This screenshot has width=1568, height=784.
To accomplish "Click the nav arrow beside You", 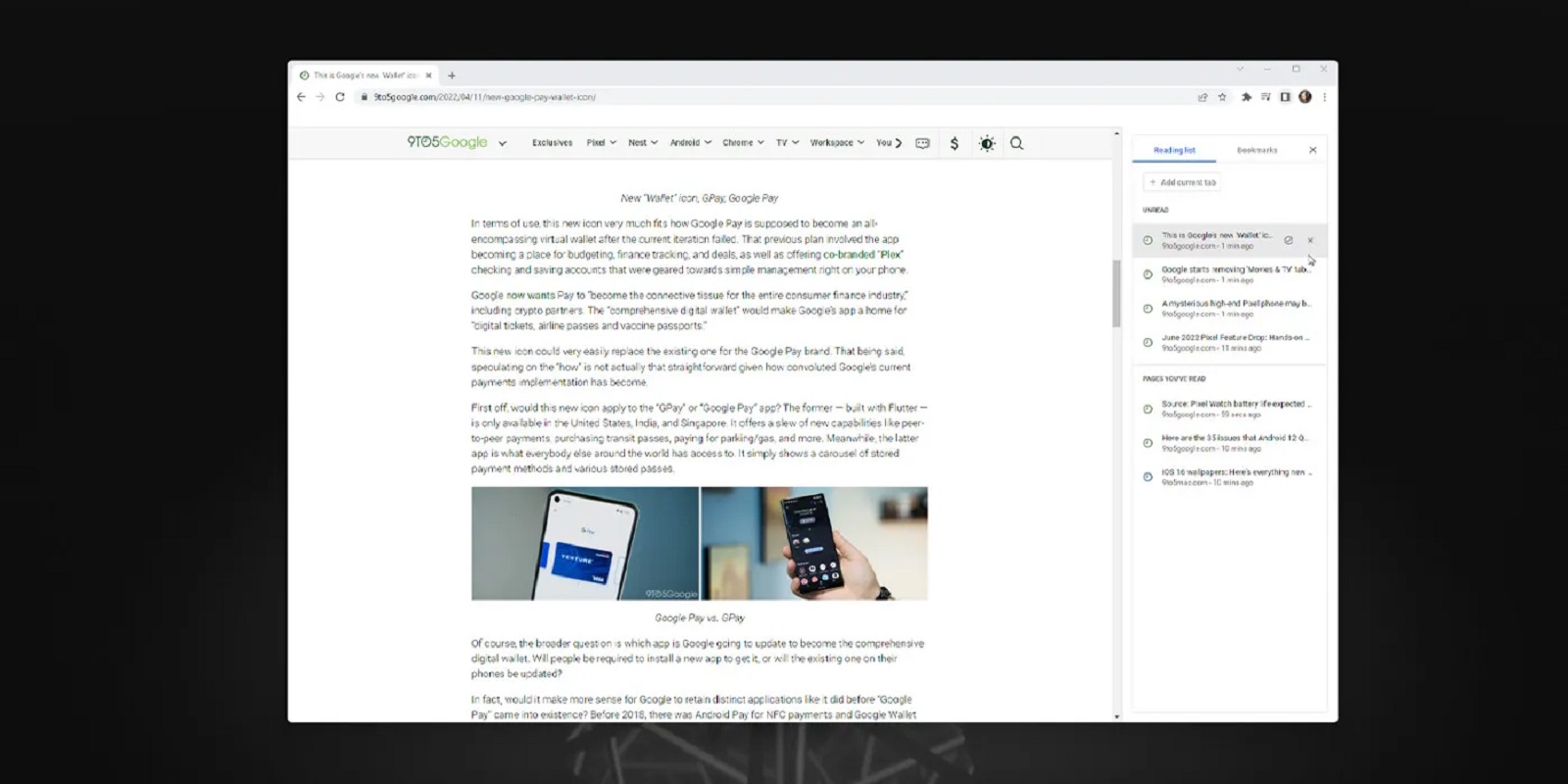I will click(x=898, y=143).
